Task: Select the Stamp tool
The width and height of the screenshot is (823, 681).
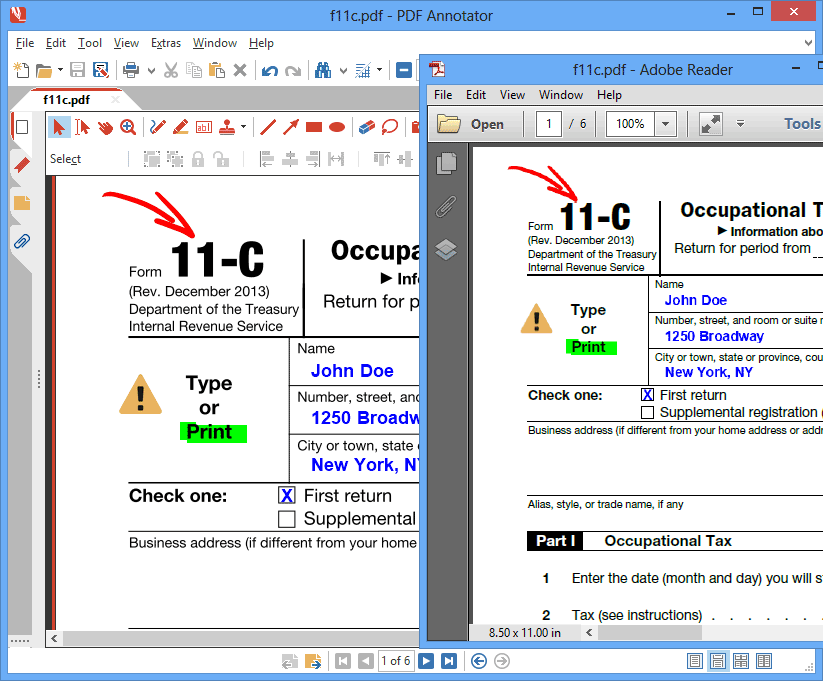Action: (228, 128)
